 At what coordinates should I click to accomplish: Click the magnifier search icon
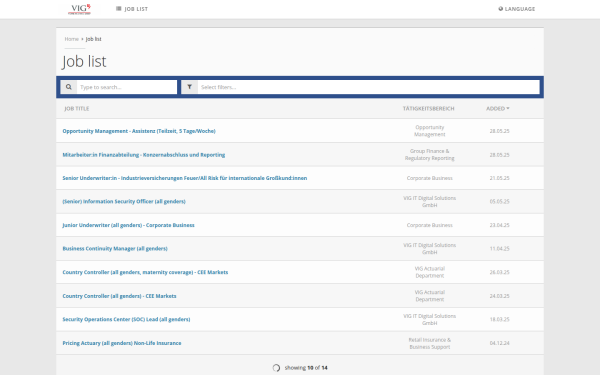click(68, 87)
